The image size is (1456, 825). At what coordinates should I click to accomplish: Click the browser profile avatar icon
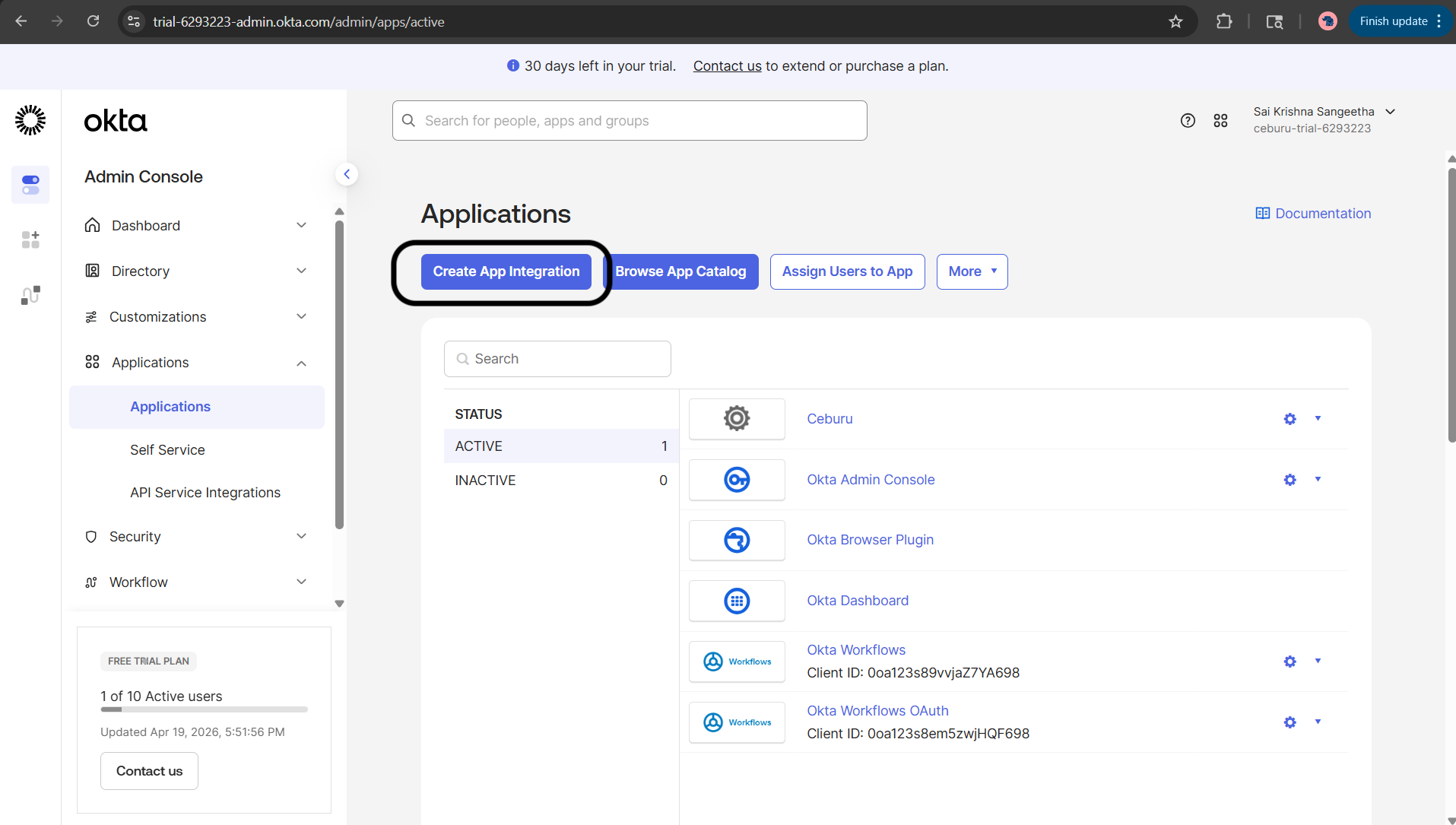click(1328, 21)
